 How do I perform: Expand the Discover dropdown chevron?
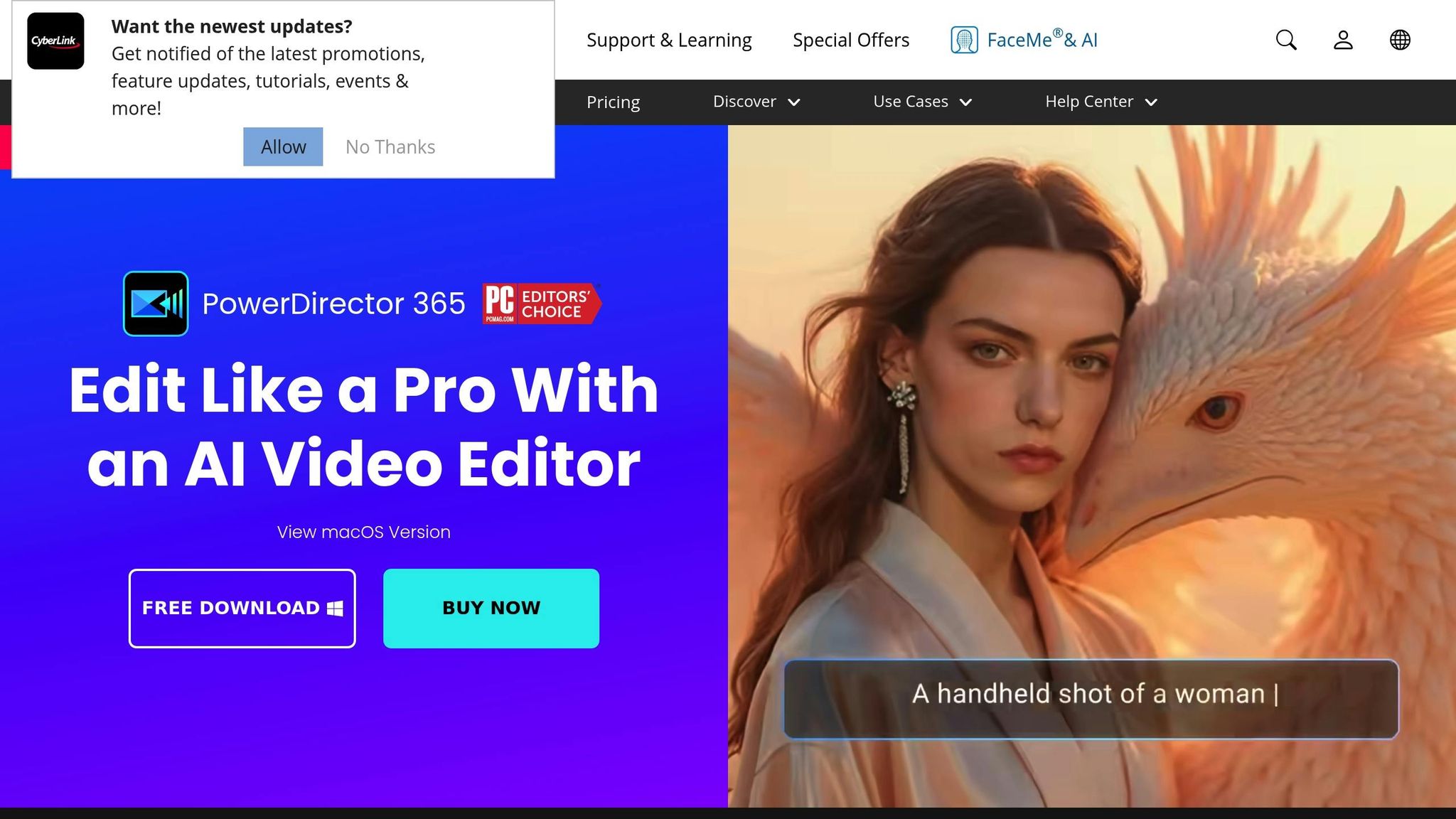click(x=794, y=102)
